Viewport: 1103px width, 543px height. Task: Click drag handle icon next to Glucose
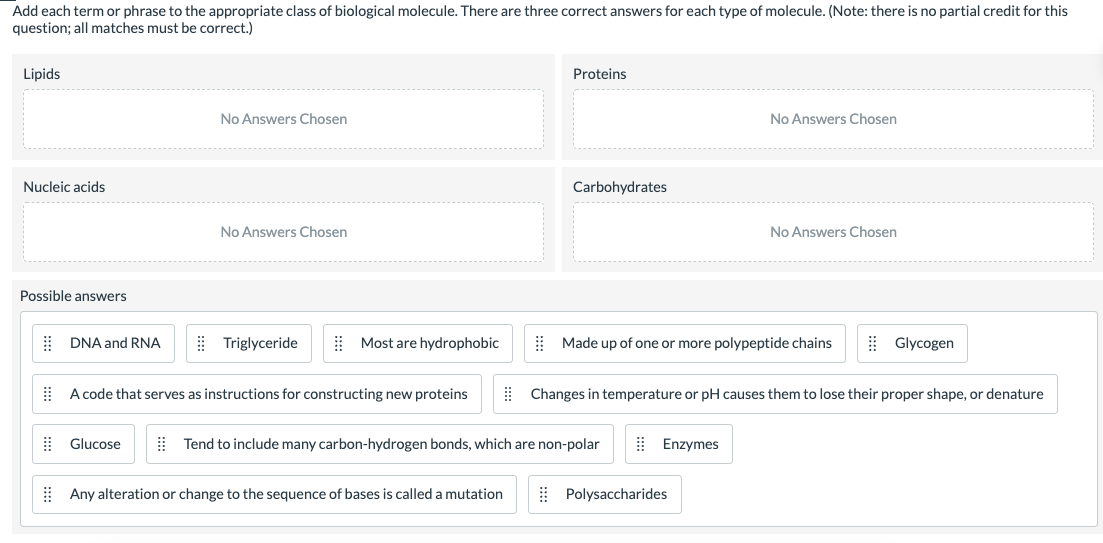tap(47, 444)
